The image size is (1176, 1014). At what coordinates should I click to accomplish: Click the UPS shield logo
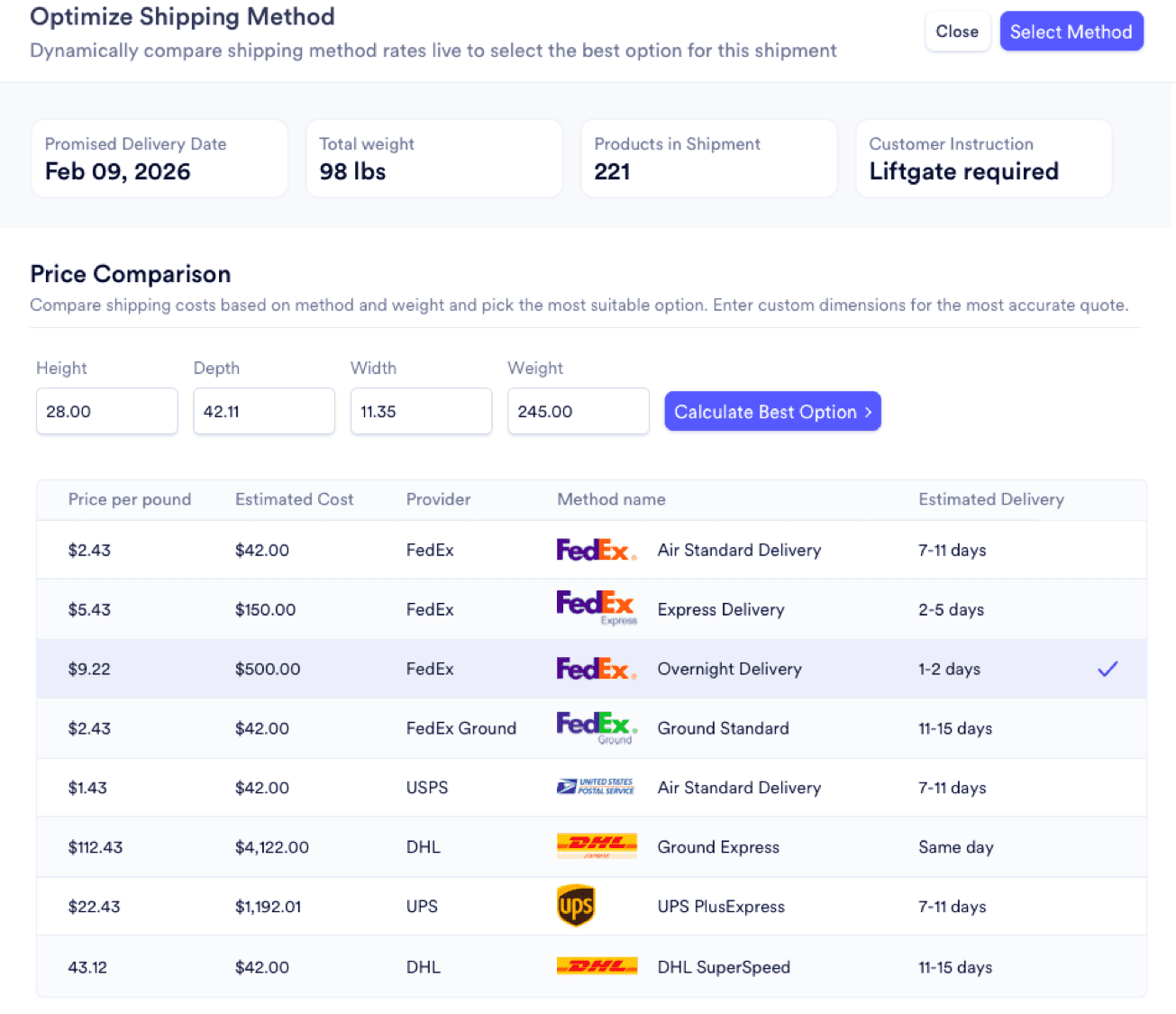point(576,906)
